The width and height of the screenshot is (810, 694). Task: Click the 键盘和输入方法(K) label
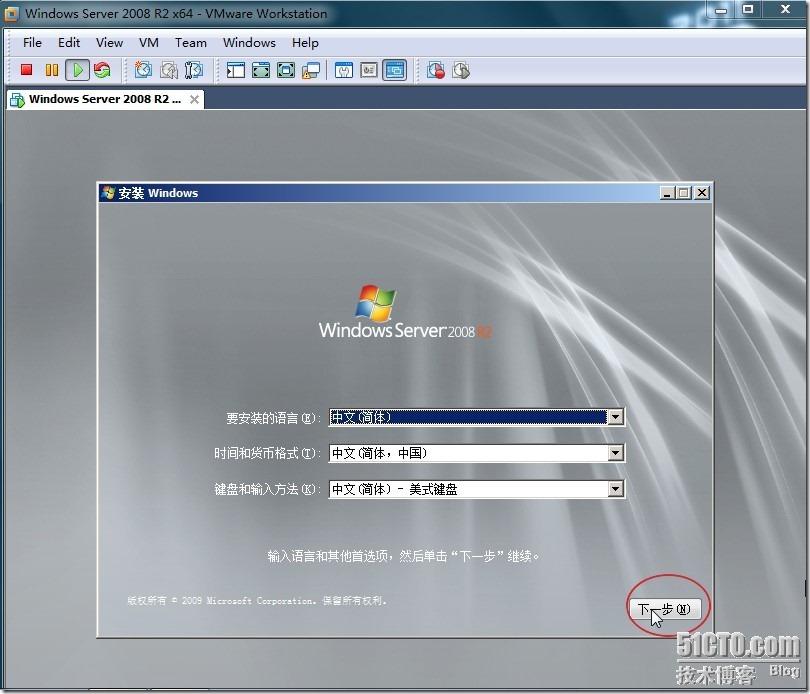pos(267,489)
